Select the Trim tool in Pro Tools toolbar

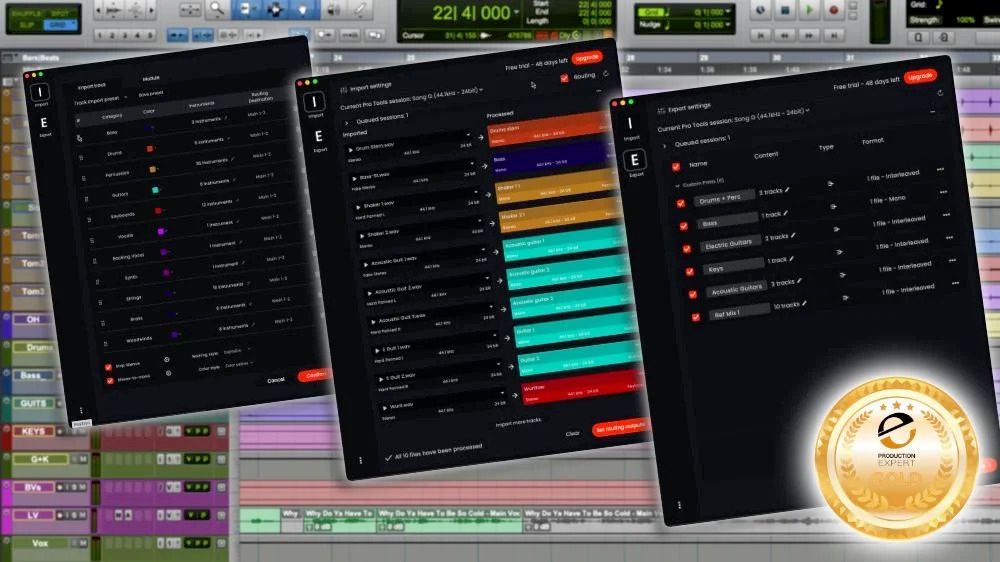pyautogui.click(x=246, y=9)
